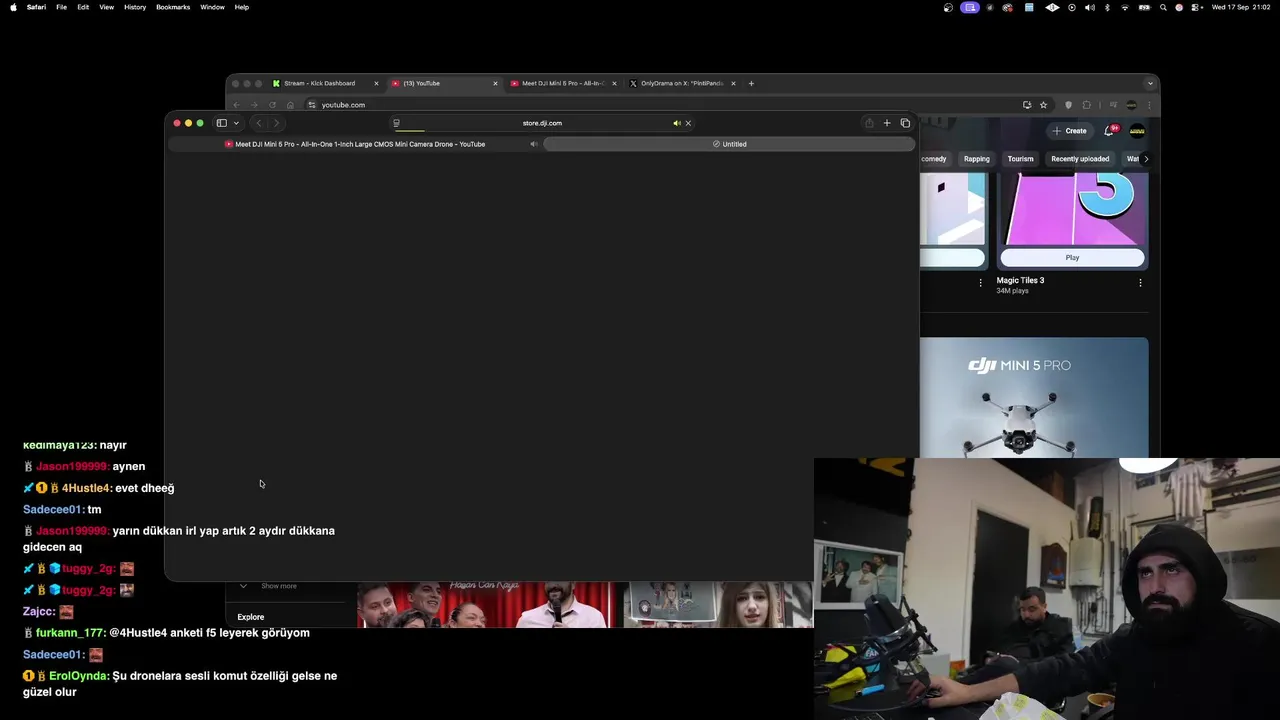Open the Bookmarks menu
Viewport: 1280px width, 720px height.
tap(173, 7)
